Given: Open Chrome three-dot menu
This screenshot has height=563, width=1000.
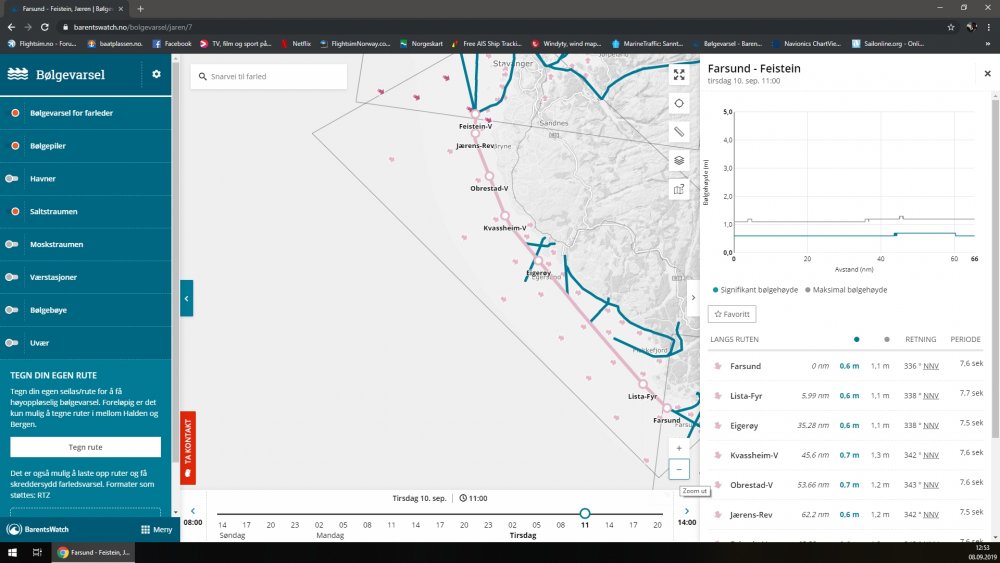Looking at the screenshot, I should point(989,27).
